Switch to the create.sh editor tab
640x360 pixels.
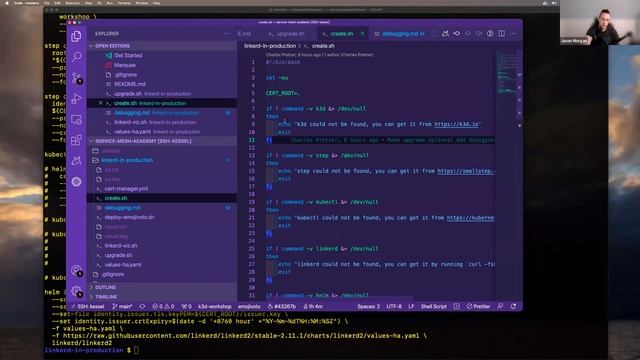click(x=341, y=34)
